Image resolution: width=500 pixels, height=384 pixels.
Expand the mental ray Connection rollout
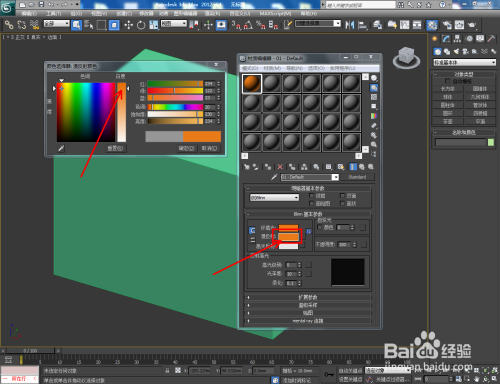point(308,321)
